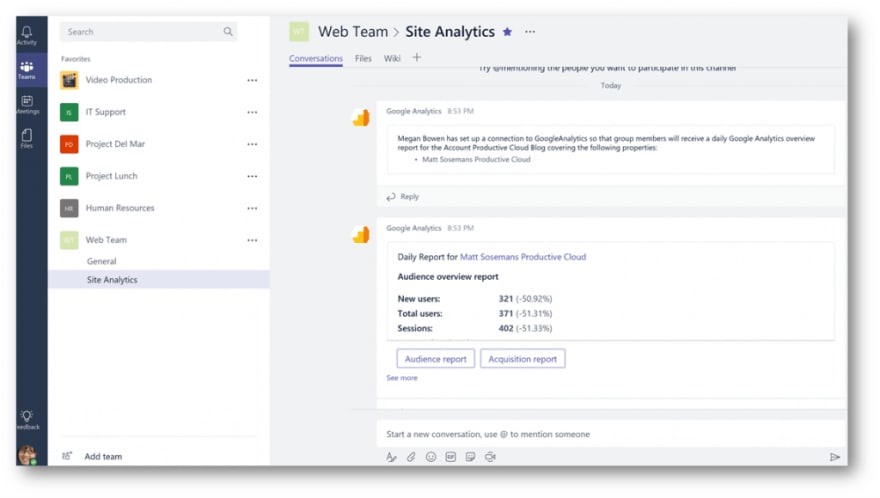Click the Project Del Mar red avatar
Image resolution: width=880 pixels, height=498 pixels.
coord(69,144)
